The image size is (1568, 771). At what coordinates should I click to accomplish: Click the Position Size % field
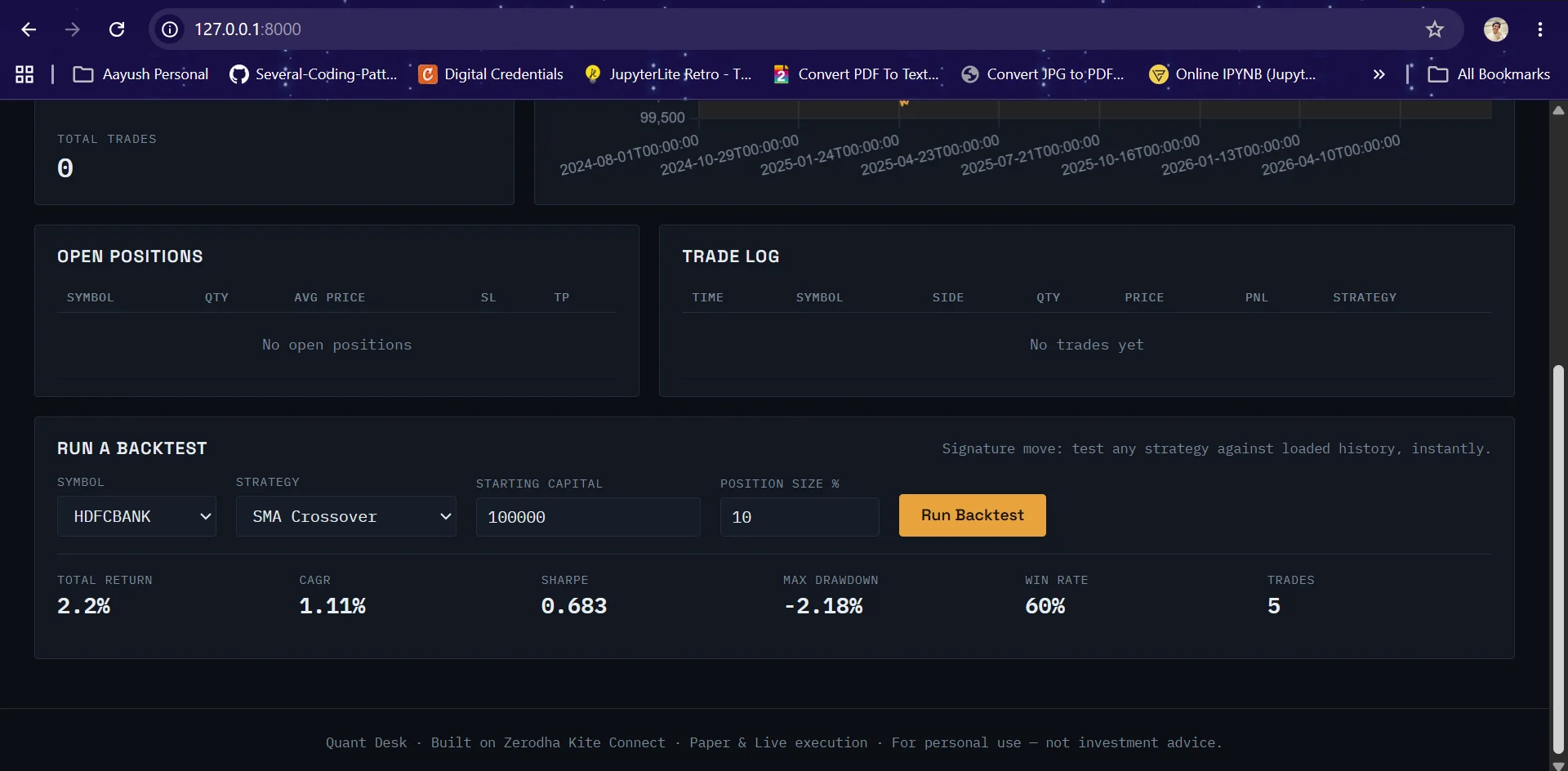[x=800, y=517]
